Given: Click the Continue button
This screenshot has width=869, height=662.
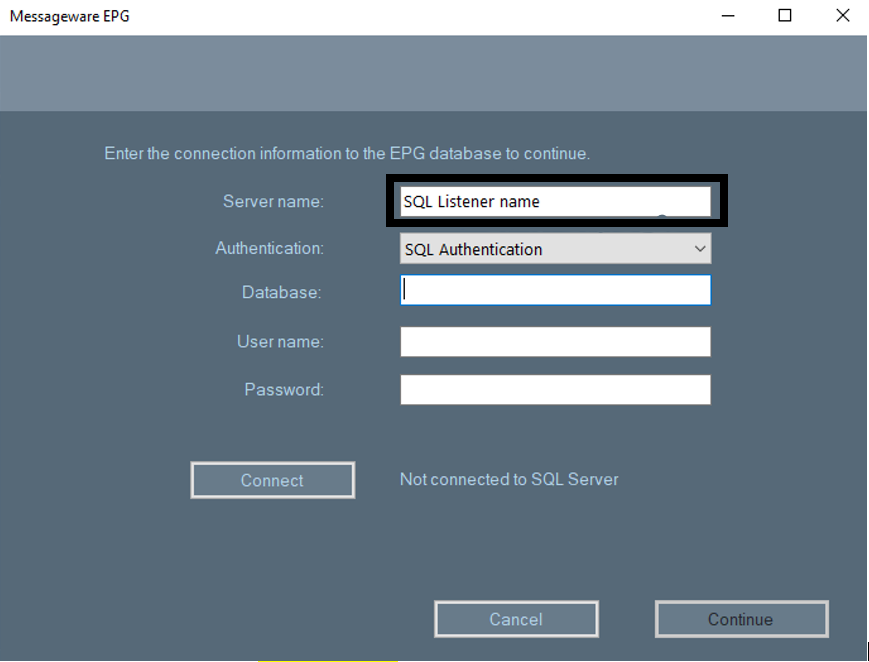Looking at the screenshot, I should pos(741,618).
